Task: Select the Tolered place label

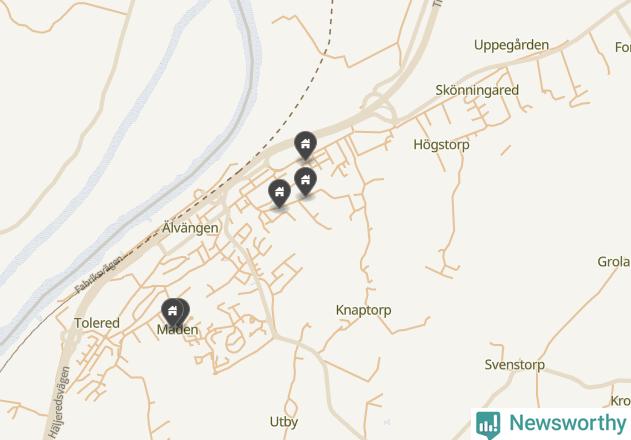Action: (x=97, y=323)
